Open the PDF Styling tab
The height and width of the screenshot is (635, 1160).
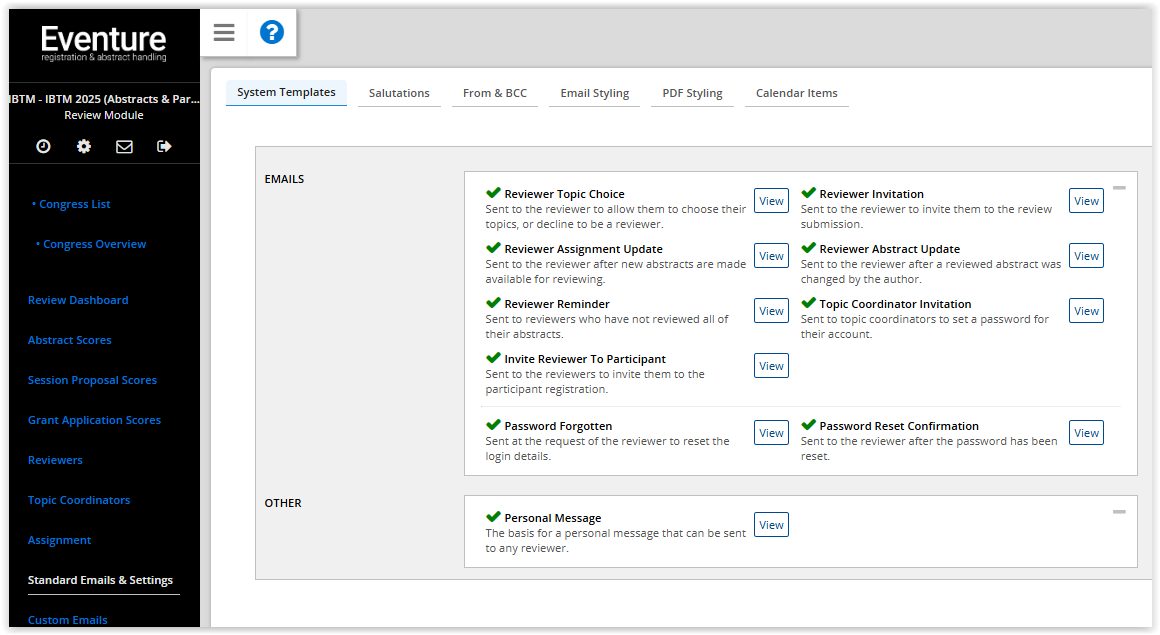[x=692, y=93]
